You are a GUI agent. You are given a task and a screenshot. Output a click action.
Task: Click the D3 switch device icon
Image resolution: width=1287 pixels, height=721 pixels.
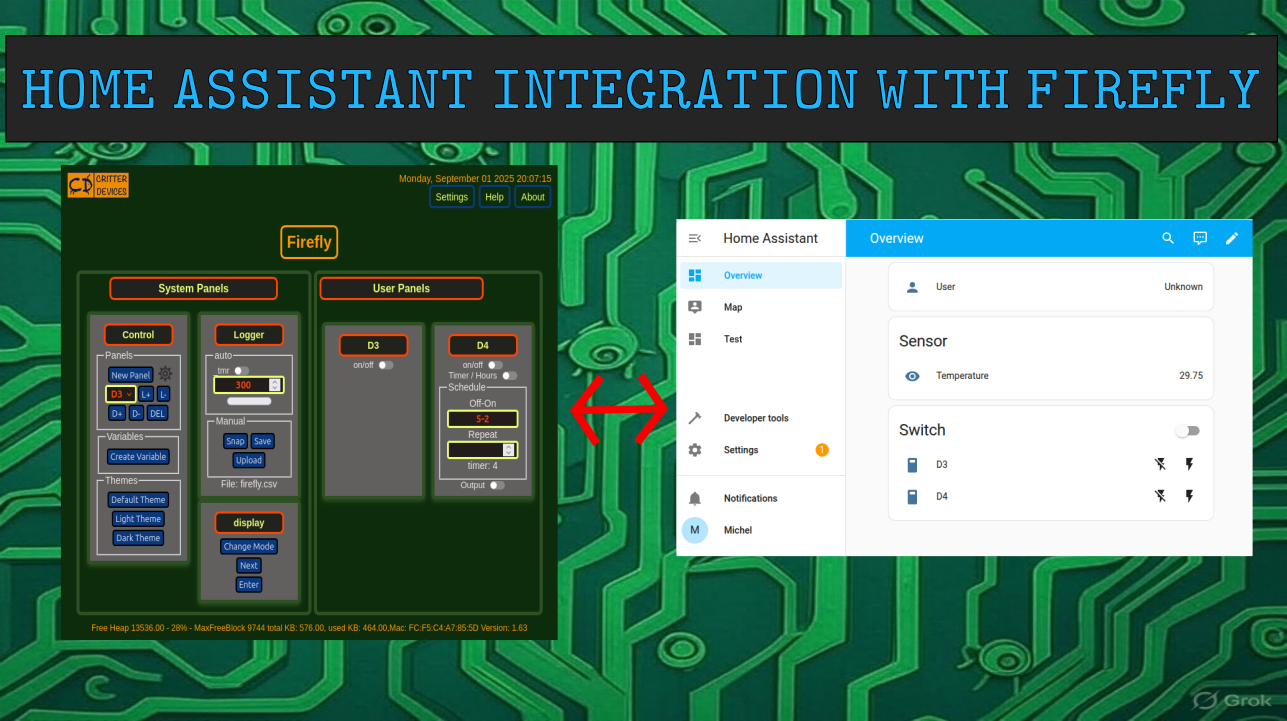[912, 465]
